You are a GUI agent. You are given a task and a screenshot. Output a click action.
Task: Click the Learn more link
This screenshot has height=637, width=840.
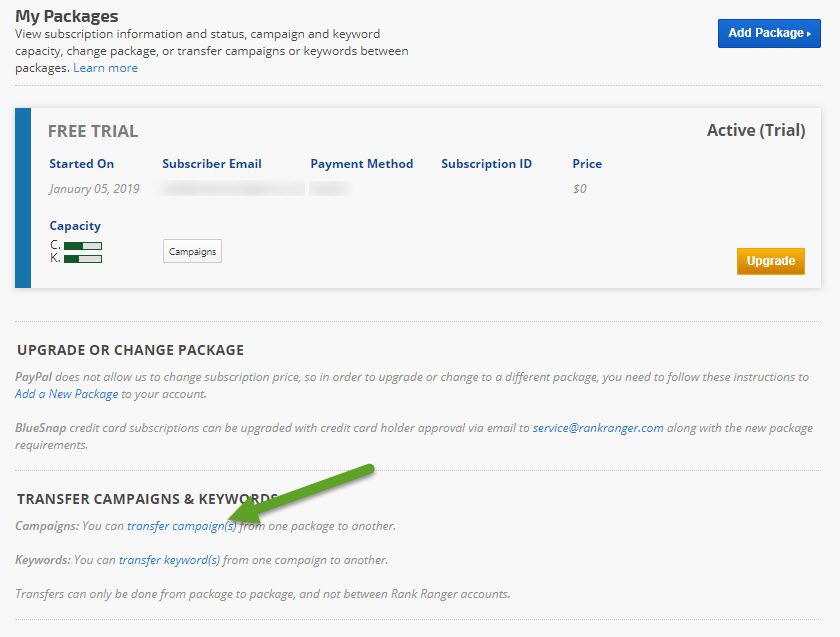105,68
